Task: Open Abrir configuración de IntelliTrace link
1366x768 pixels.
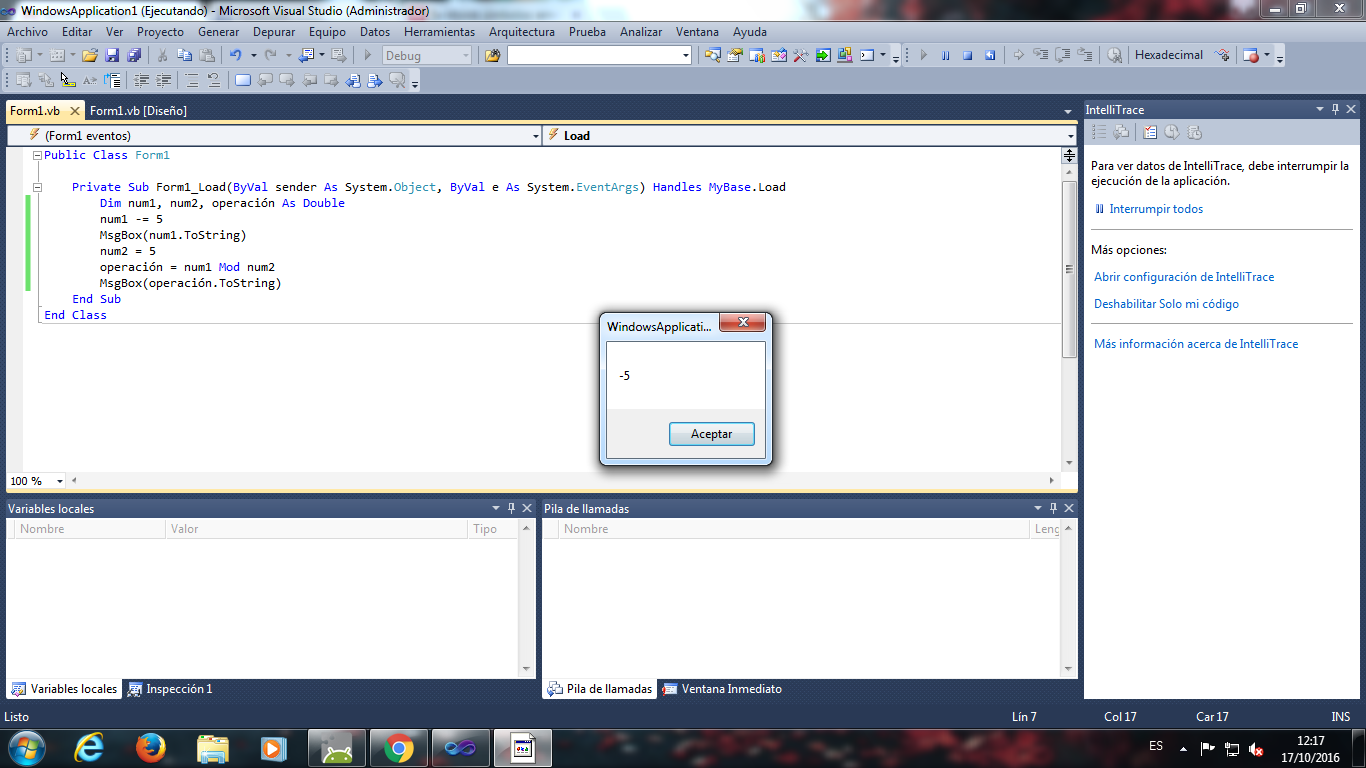Action: coord(1184,277)
